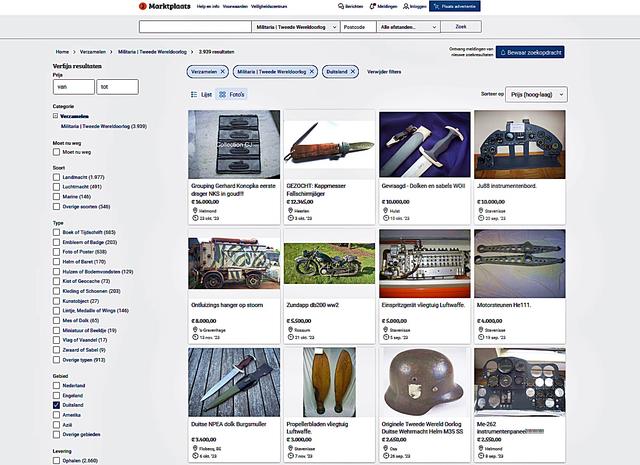
Task: Switch to Foto's grid view
Action: [x=231, y=94]
